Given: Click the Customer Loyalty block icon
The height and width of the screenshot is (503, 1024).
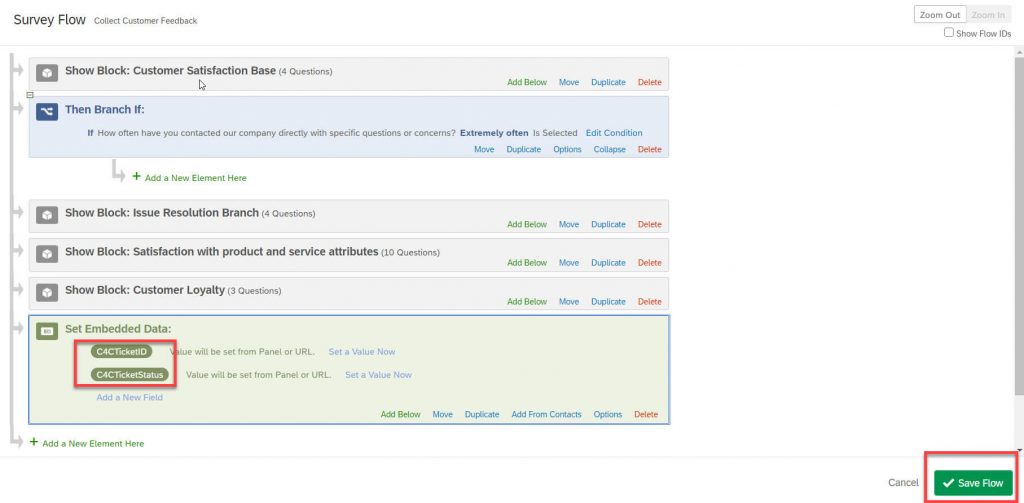Looking at the screenshot, I should pos(47,293).
